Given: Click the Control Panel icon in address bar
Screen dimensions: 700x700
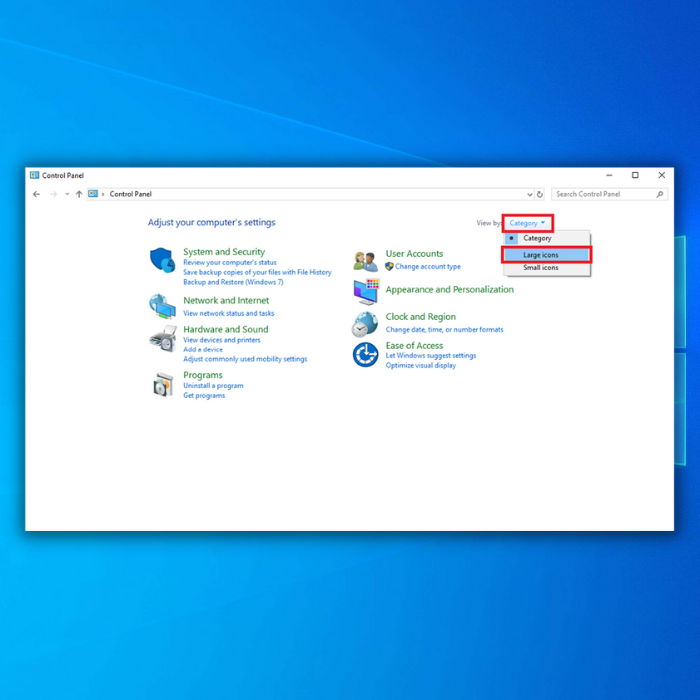Looking at the screenshot, I should 93,194.
